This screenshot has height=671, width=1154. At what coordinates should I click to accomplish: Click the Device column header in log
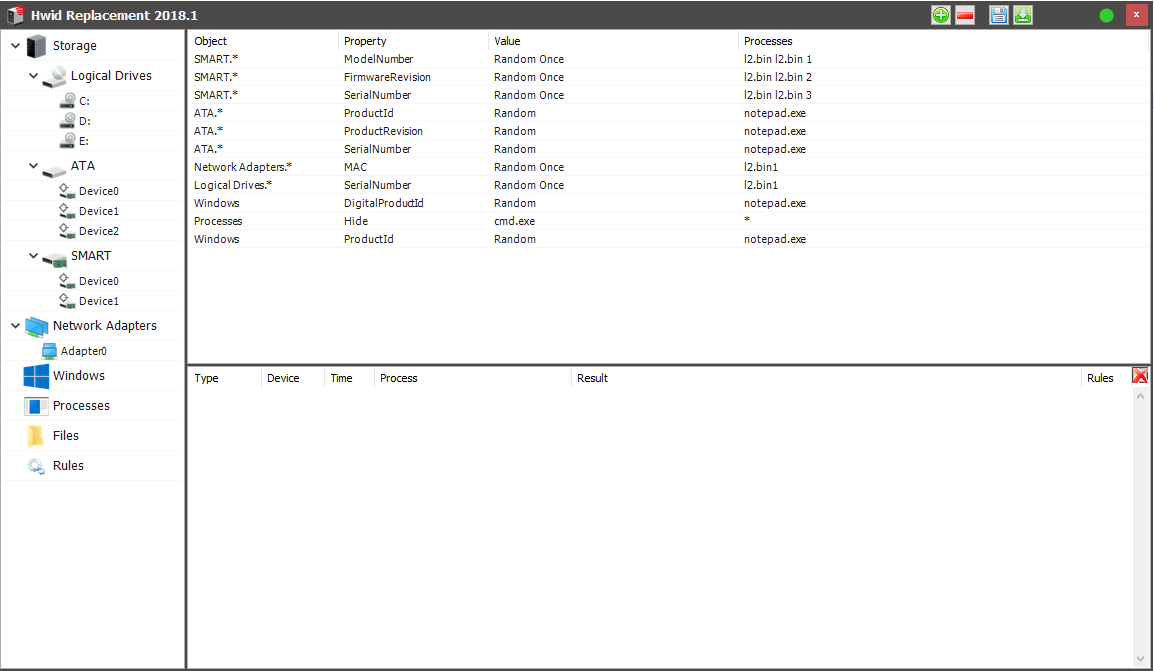point(283,378)
